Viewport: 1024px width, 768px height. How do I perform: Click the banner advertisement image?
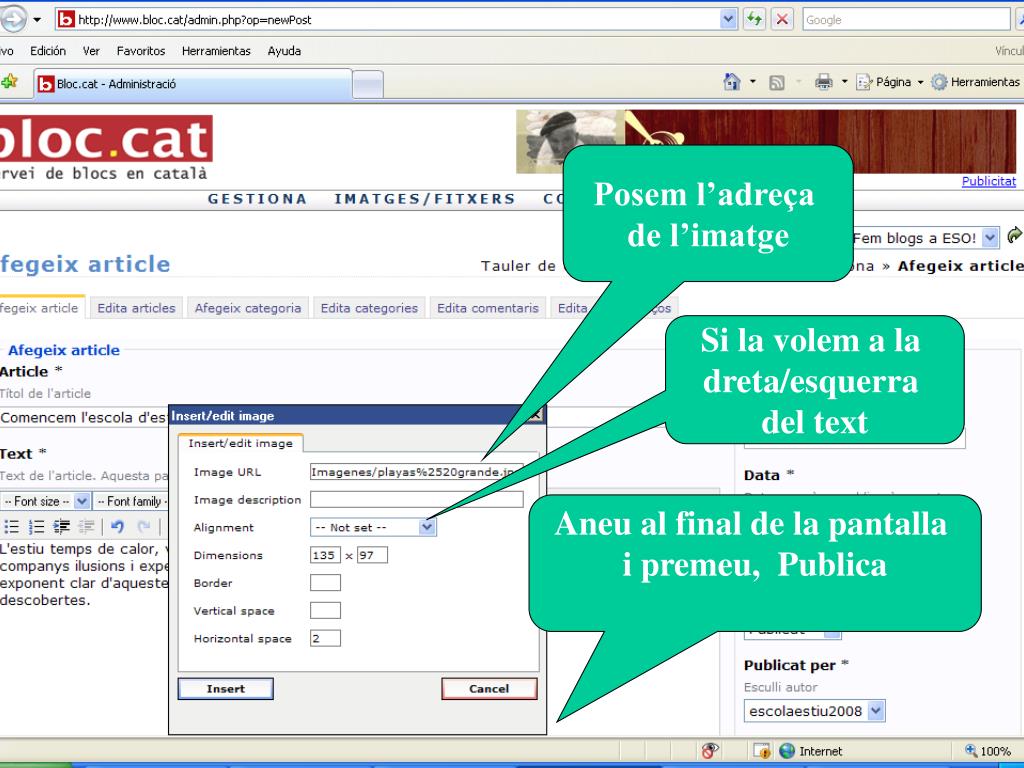point(765,141)
